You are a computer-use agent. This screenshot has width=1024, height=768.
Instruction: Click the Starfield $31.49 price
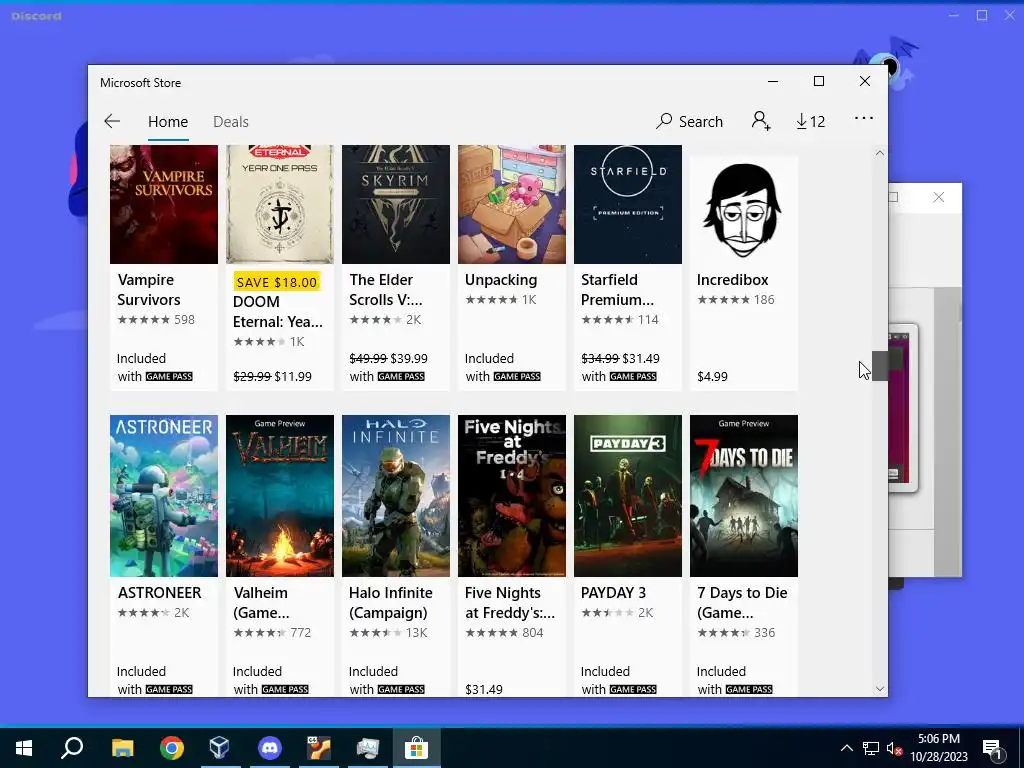pos(641,358)
